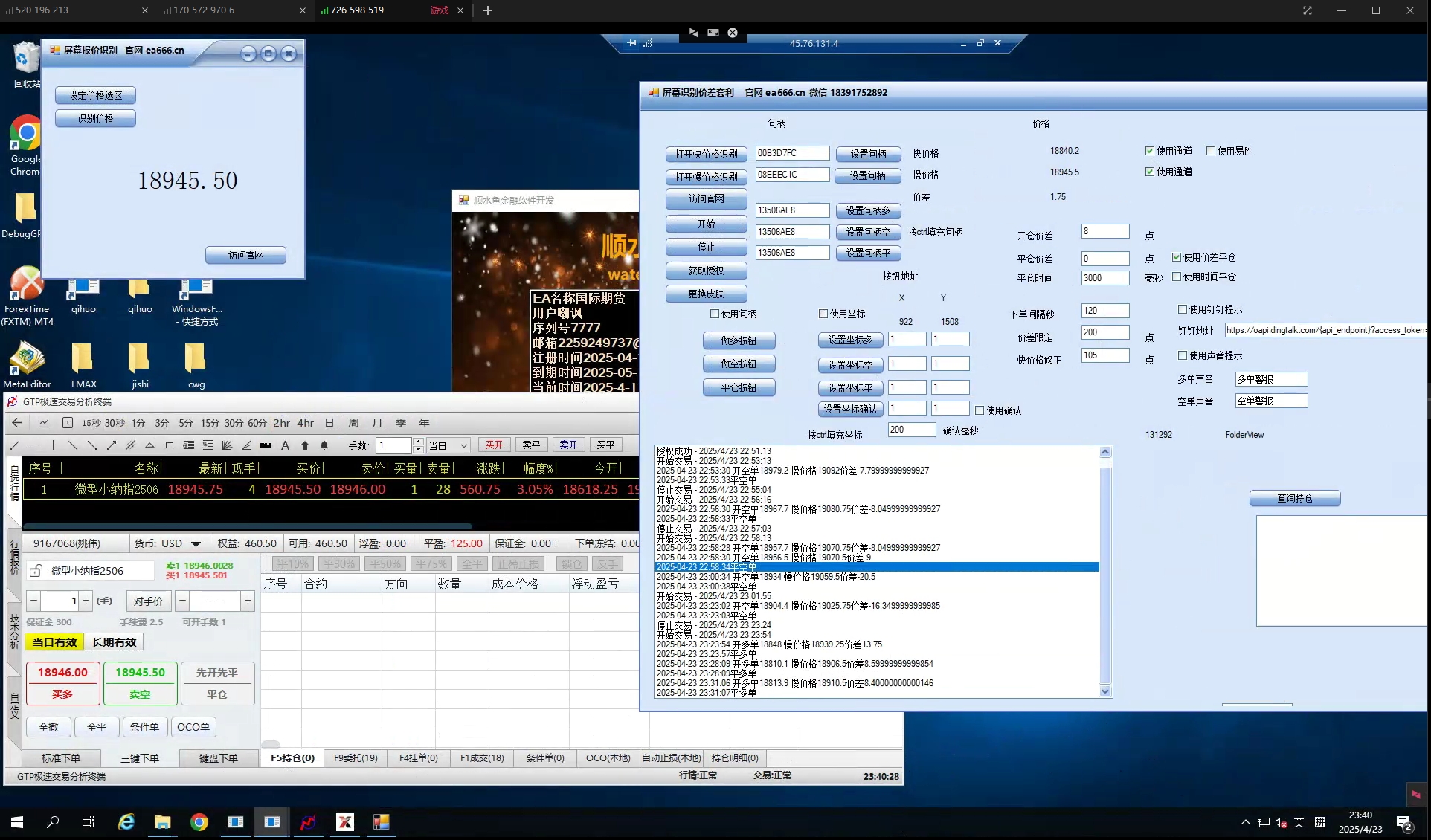Open the 当日 order validity dropdown
Screen dimensions: 1431x840
[463, 445]
